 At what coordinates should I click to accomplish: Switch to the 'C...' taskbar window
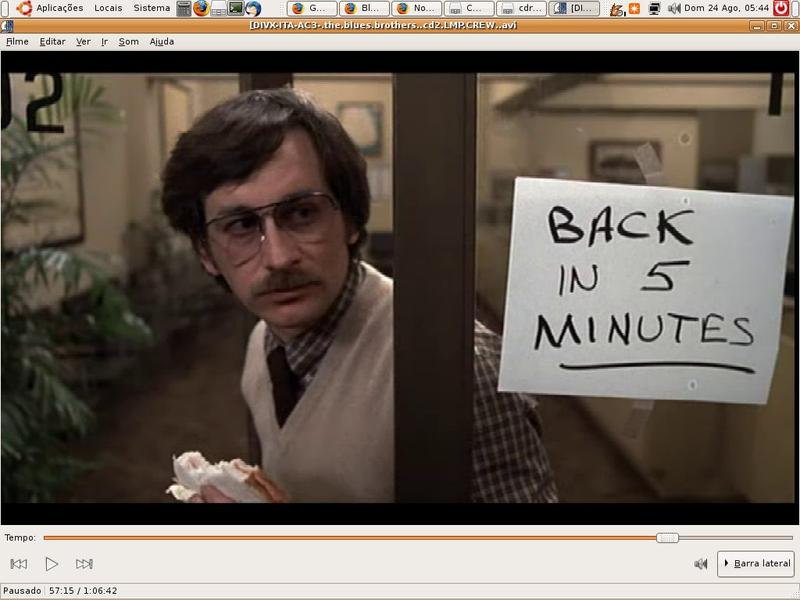pyautogui.click(x=469, y=8)
